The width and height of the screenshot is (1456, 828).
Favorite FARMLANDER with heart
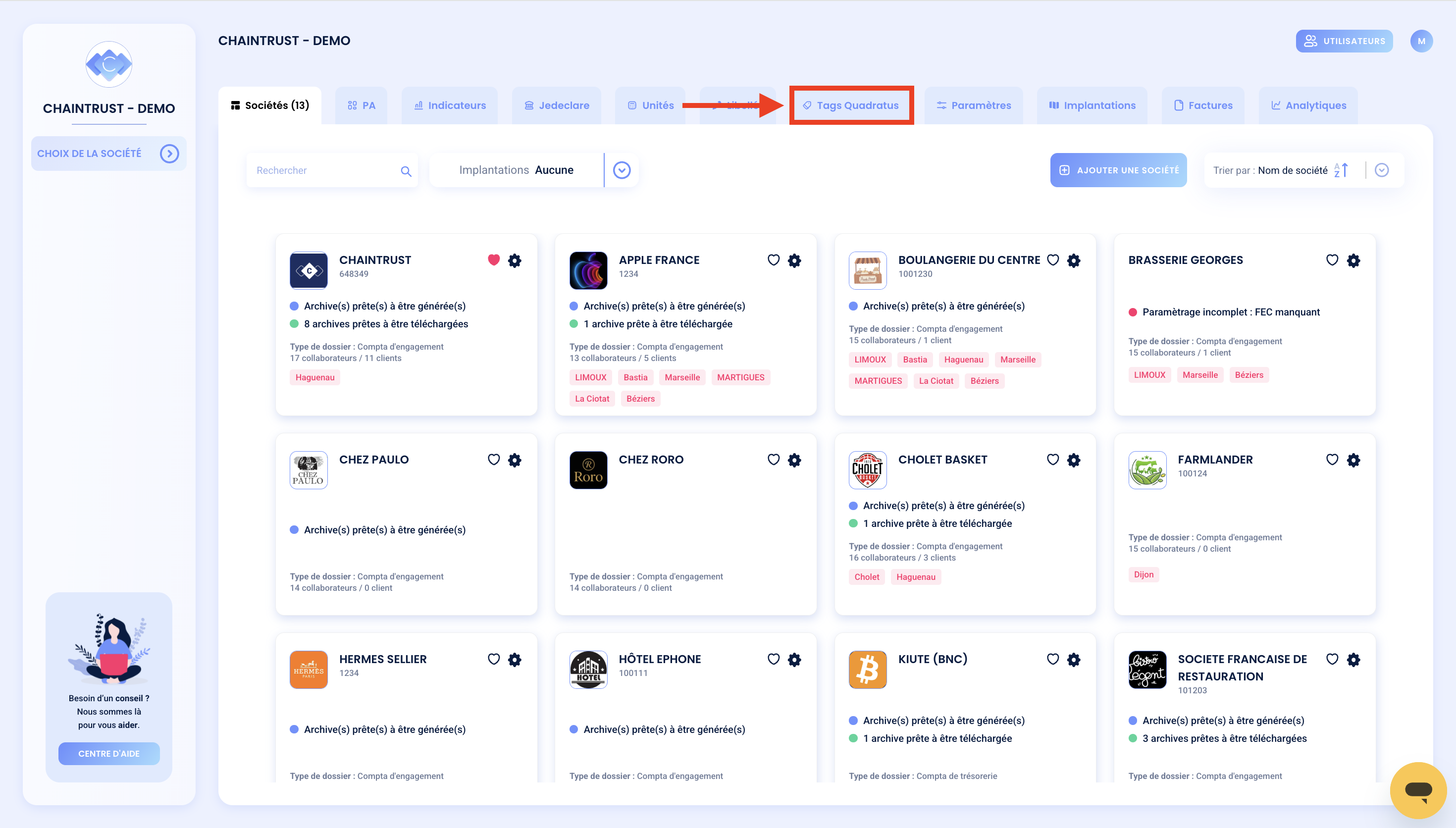pyautogui.click(x=1332, y=460)
